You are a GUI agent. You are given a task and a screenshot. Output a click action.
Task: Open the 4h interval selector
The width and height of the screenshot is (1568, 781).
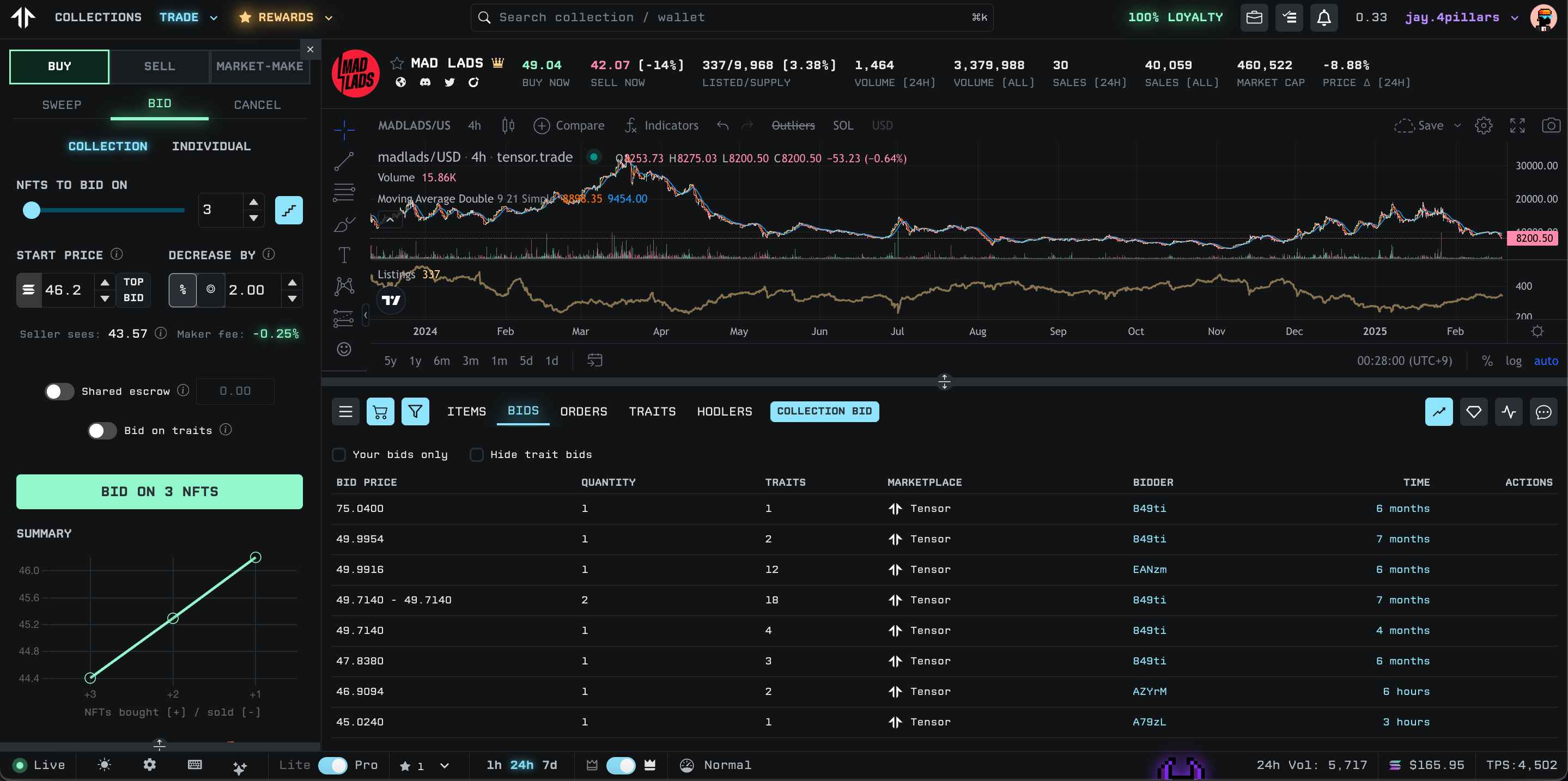pos(474,125)
